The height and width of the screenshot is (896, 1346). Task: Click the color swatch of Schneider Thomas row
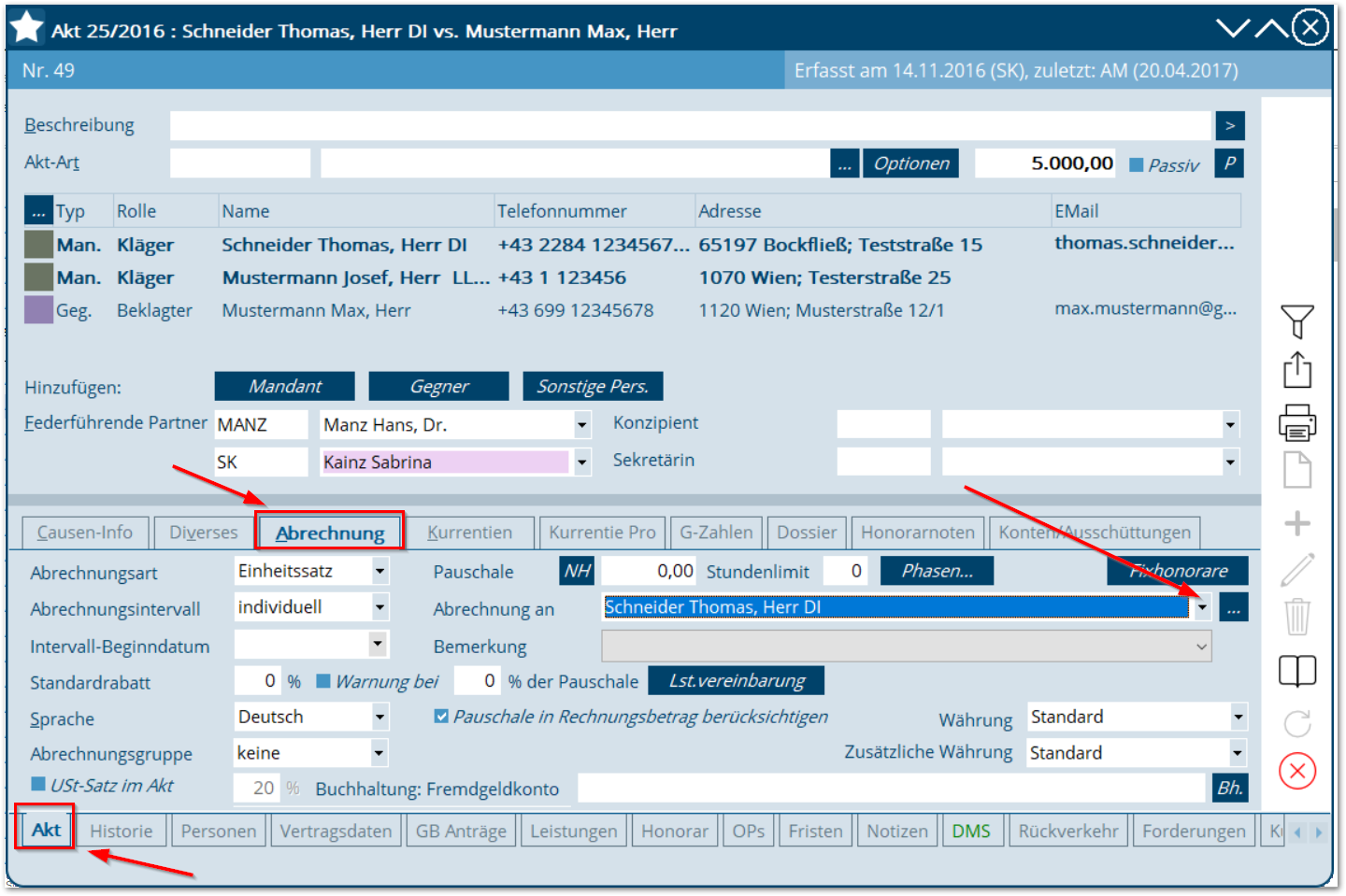pyautogui.click(x=38, y=244)
